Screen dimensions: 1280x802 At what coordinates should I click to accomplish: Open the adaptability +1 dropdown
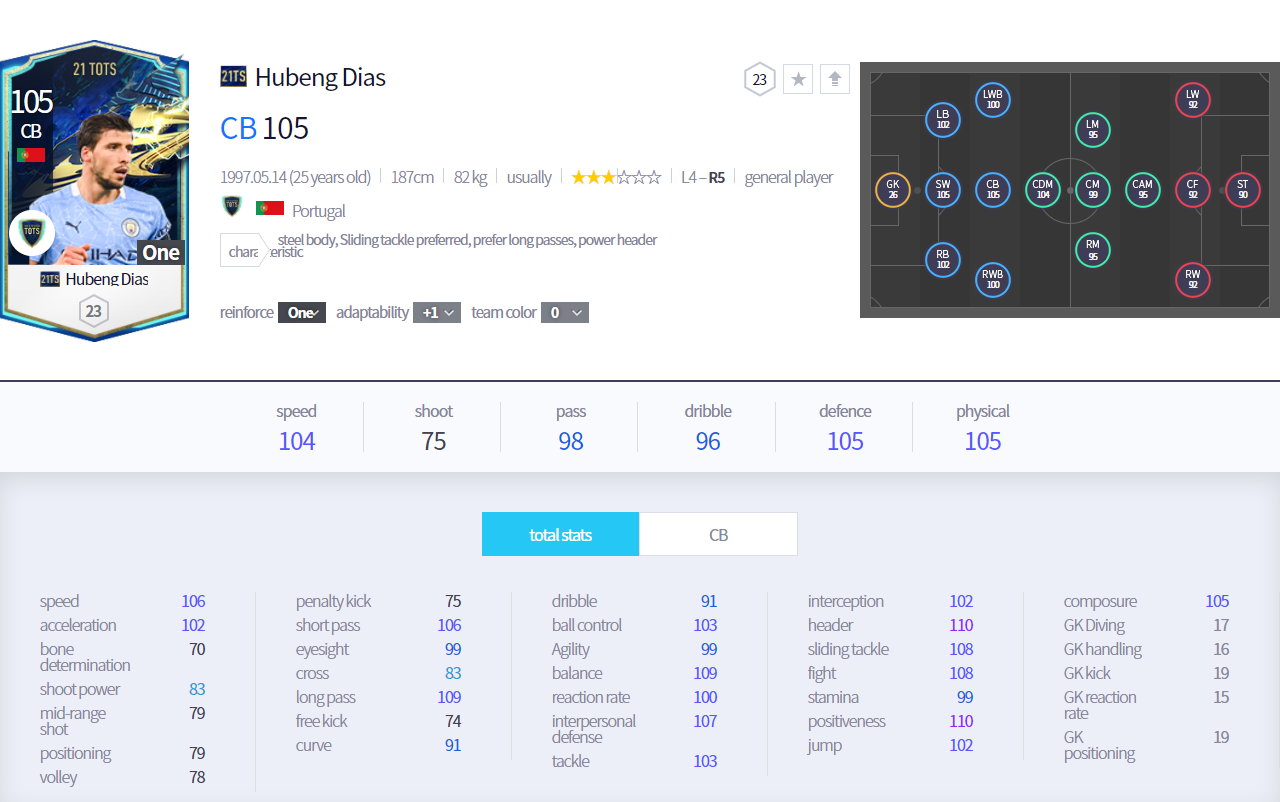click(440, 313)
